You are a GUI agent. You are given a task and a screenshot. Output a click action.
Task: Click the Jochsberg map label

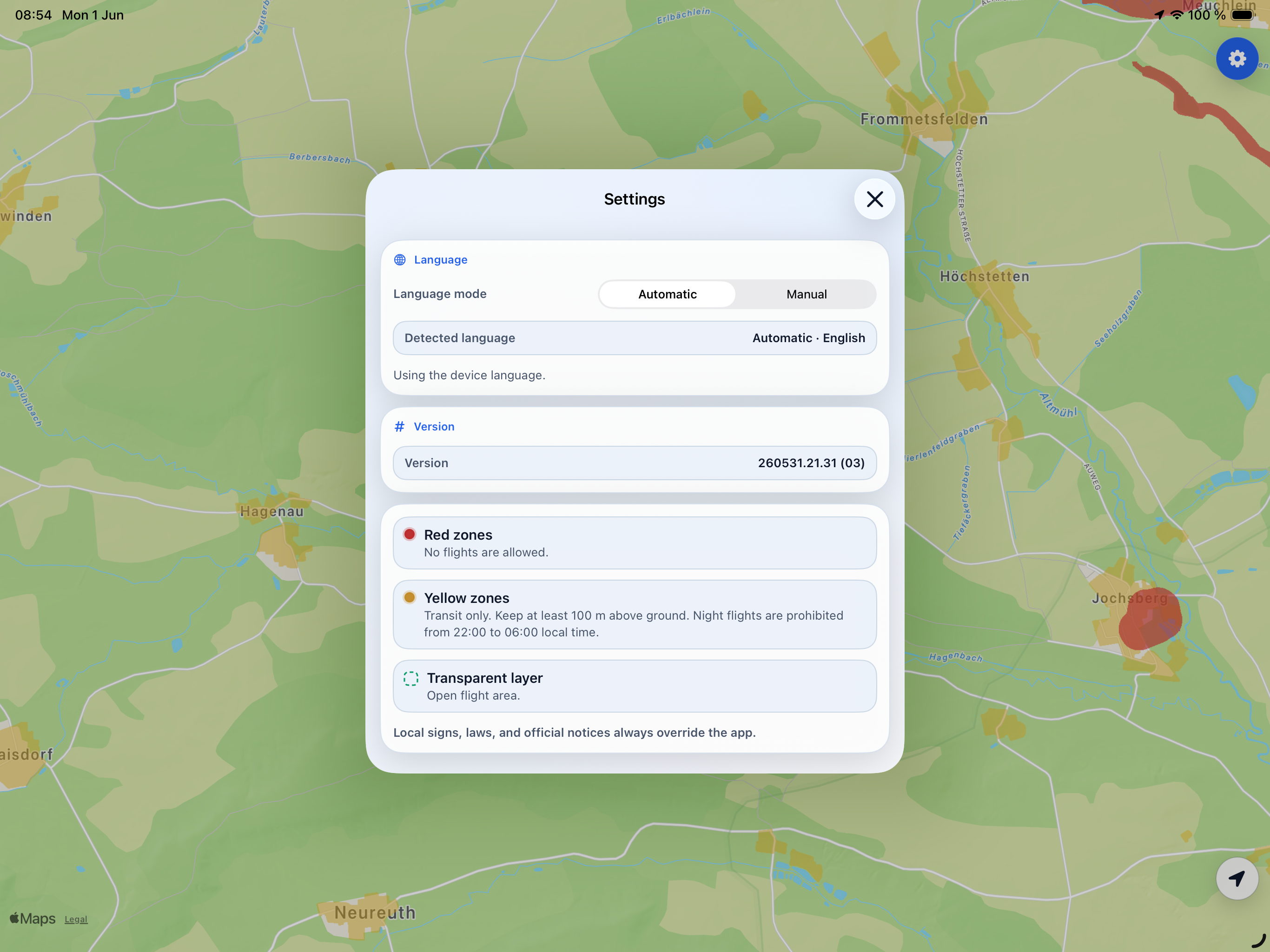click(1129, 598)
